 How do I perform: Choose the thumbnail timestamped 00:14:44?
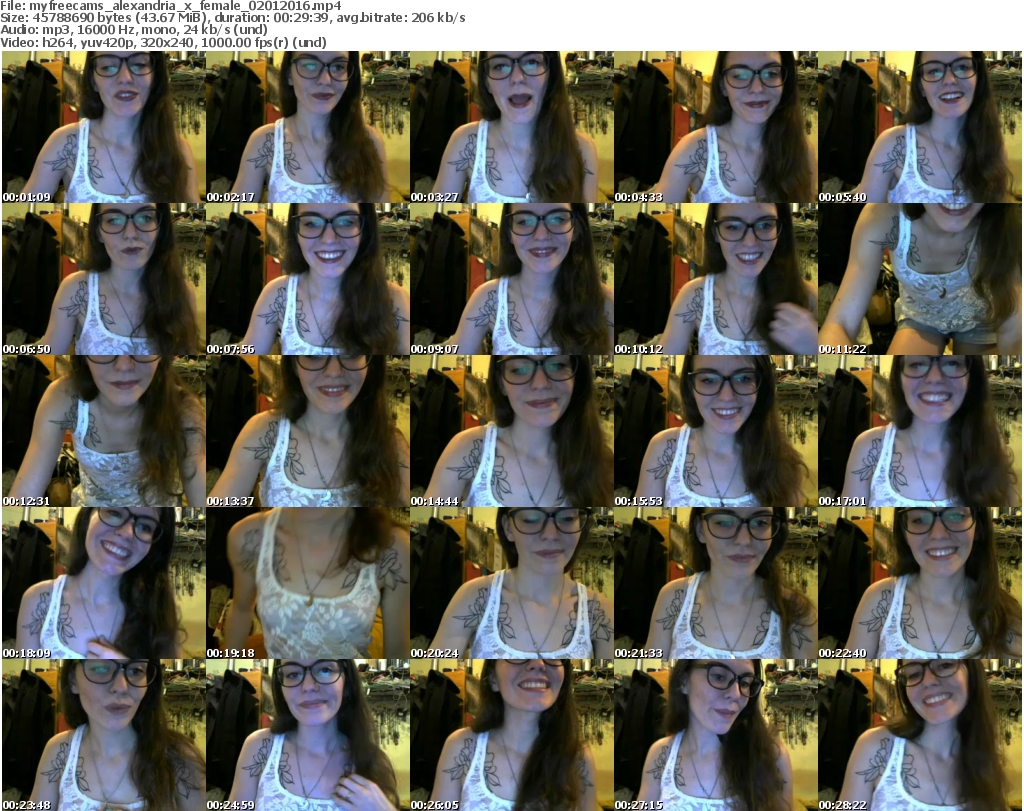coord(511,431)
